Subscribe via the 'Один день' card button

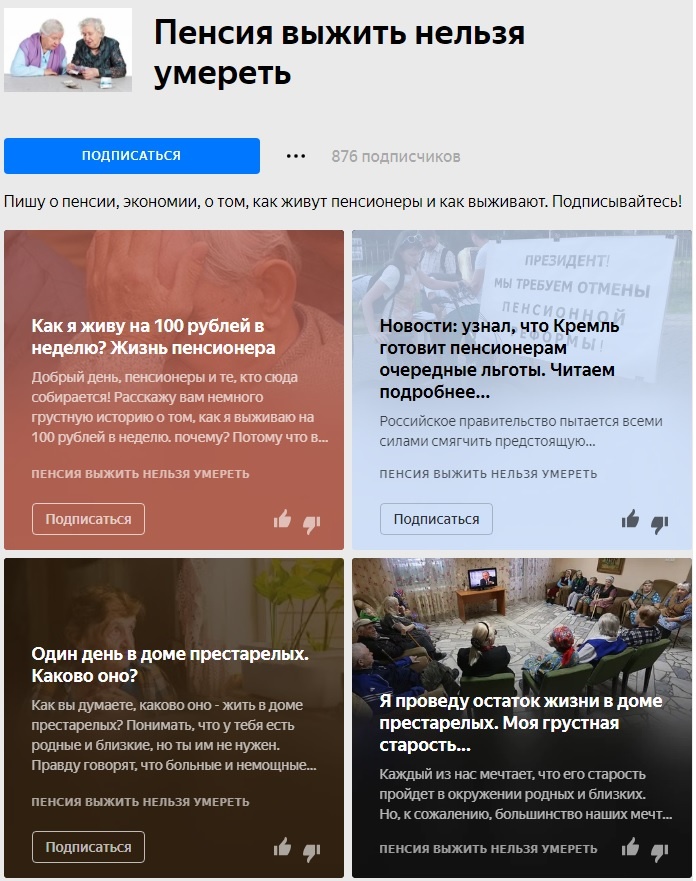coord(88,847)
